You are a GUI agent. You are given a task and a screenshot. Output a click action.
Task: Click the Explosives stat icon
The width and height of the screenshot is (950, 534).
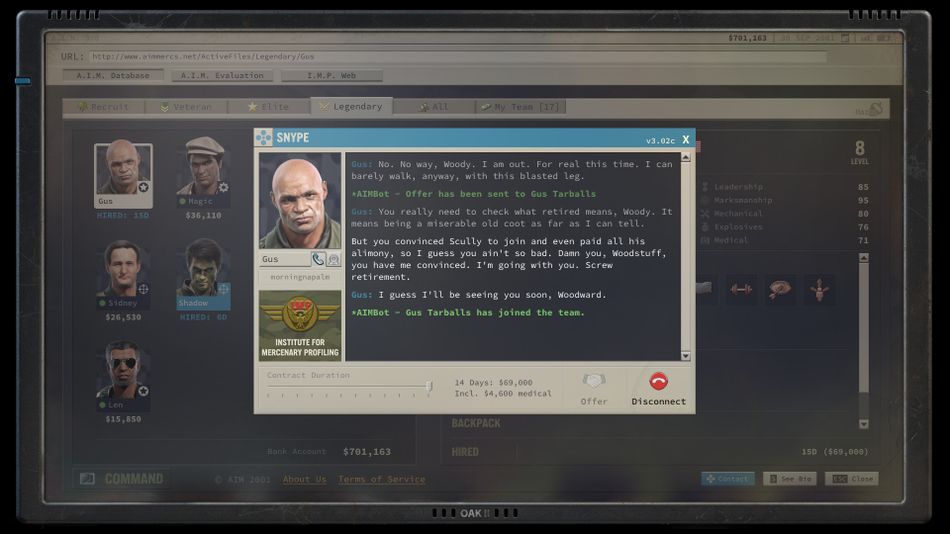[x=705, y=227]
